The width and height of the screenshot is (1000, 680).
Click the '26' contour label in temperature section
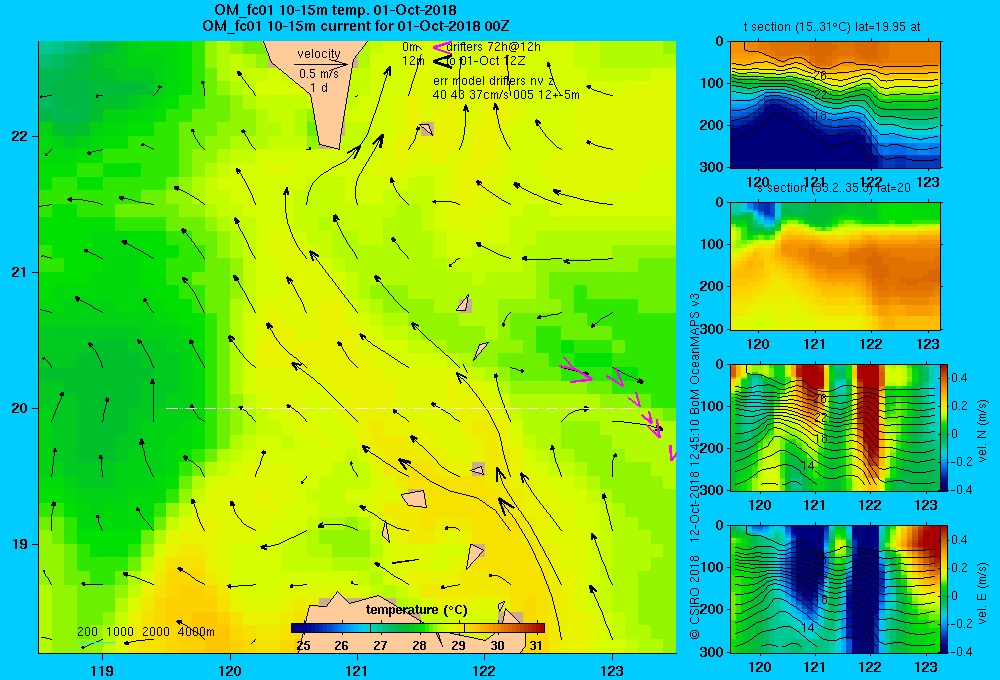820,76
